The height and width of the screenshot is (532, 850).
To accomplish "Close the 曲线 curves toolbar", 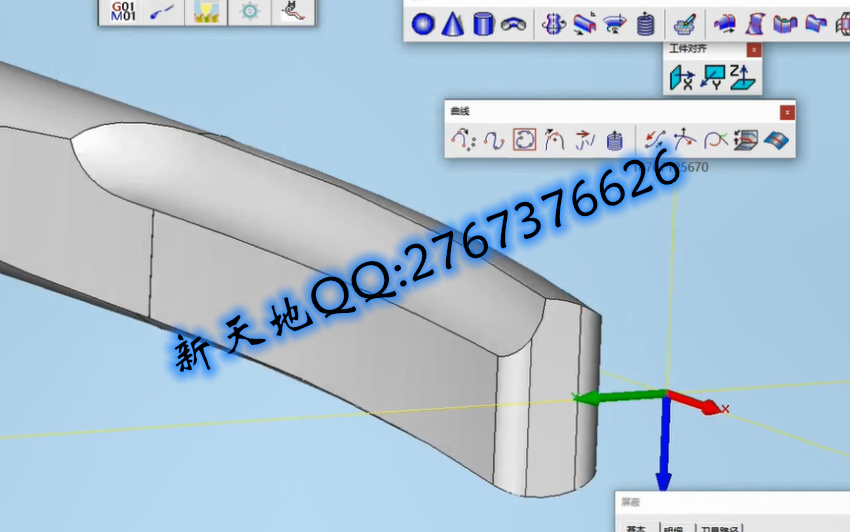I will pos(787,112).
